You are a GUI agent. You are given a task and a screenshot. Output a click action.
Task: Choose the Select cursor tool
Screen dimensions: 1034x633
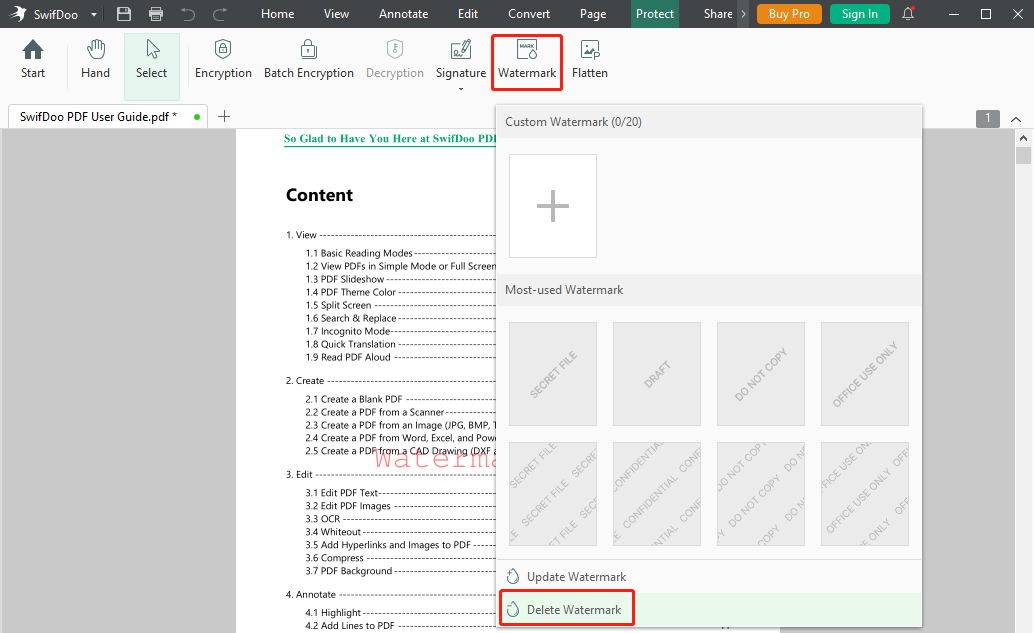click(152, 66)
